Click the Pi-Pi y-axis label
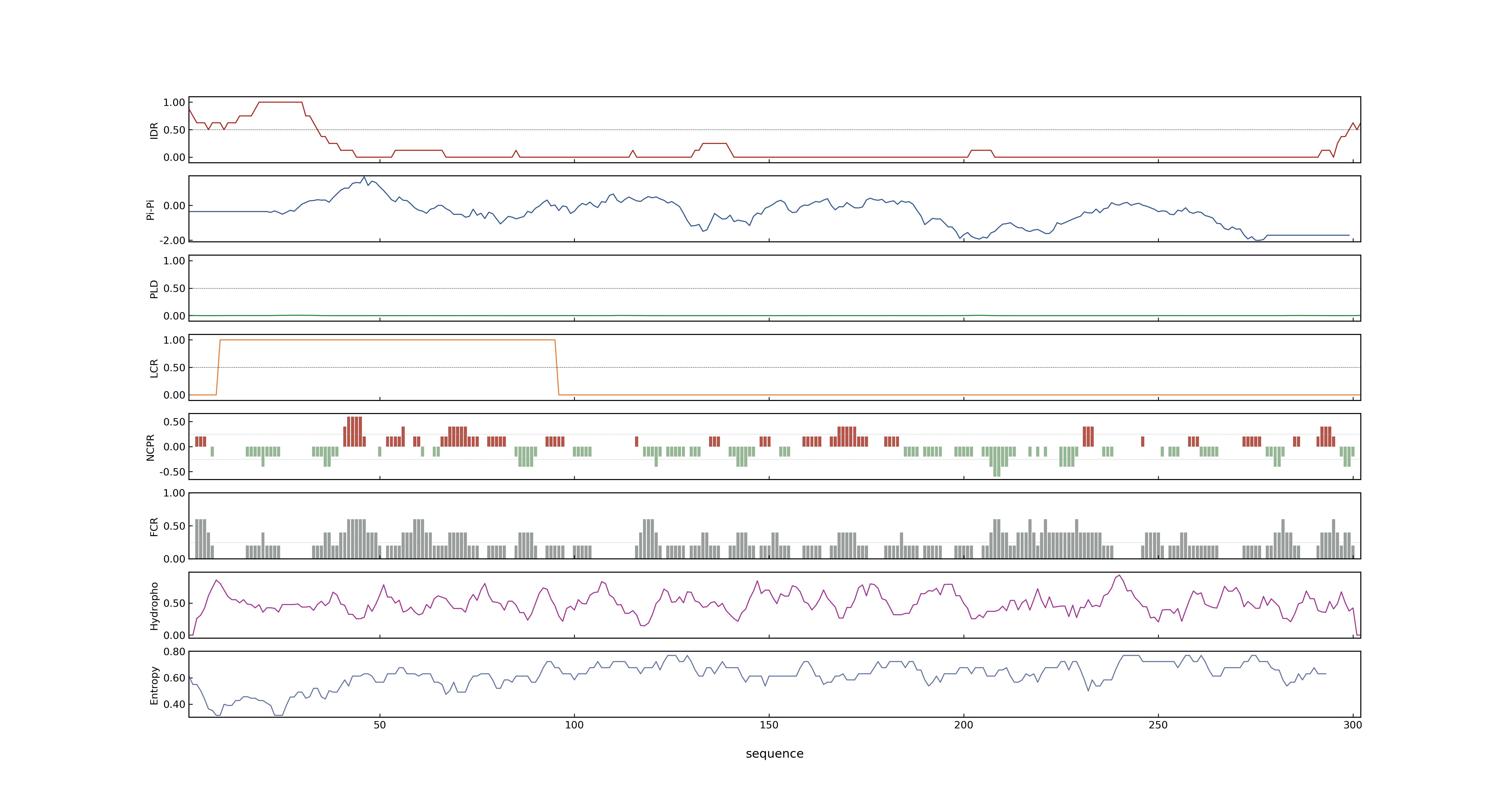 150,209
